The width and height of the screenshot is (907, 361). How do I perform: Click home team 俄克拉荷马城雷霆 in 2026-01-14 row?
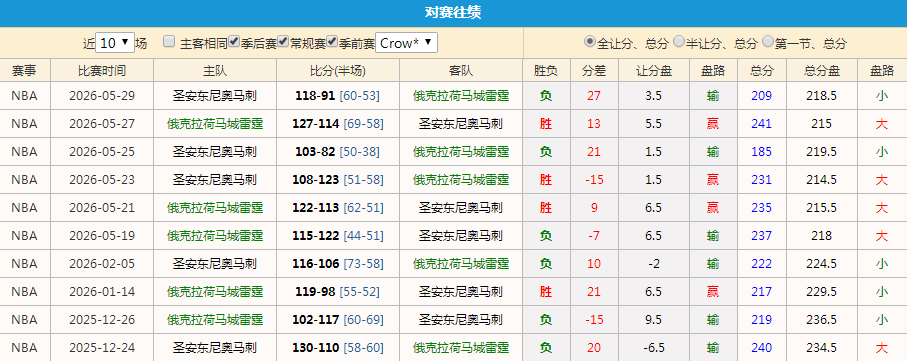(215, 292)
